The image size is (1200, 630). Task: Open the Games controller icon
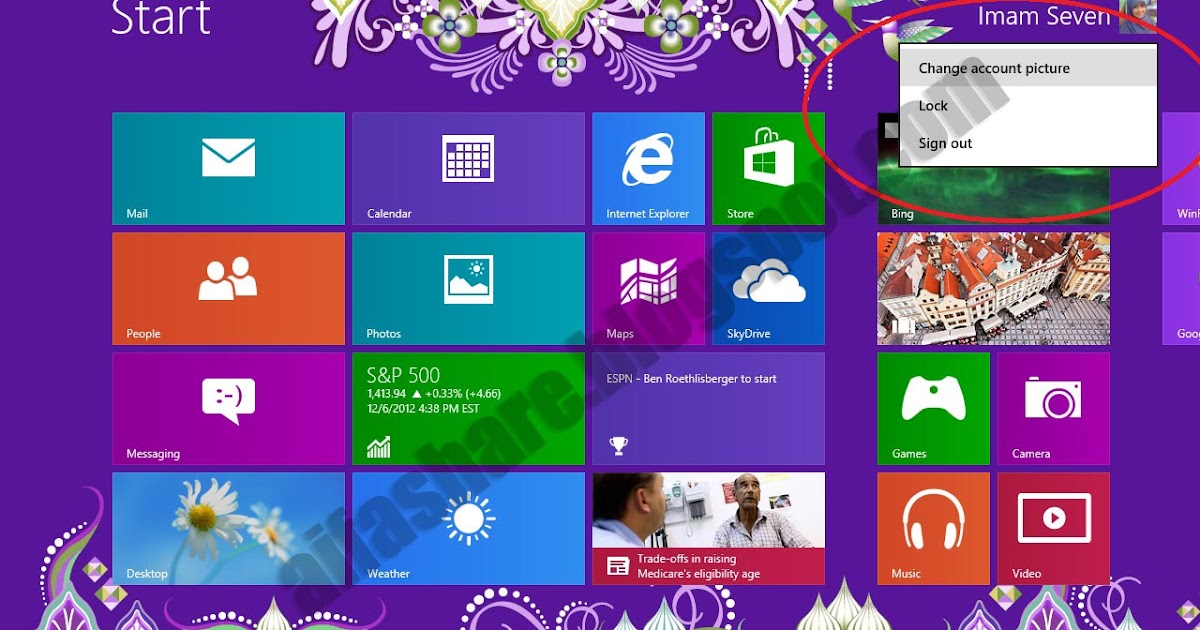click(x=933, y=398)
